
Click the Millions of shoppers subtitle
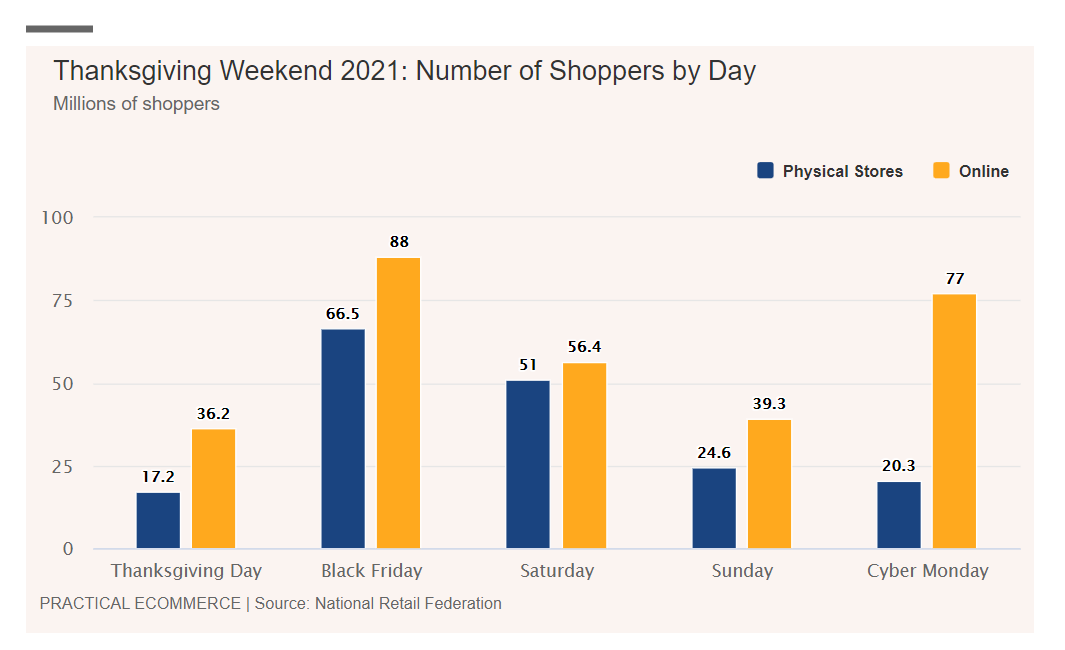tap(136, 104)
